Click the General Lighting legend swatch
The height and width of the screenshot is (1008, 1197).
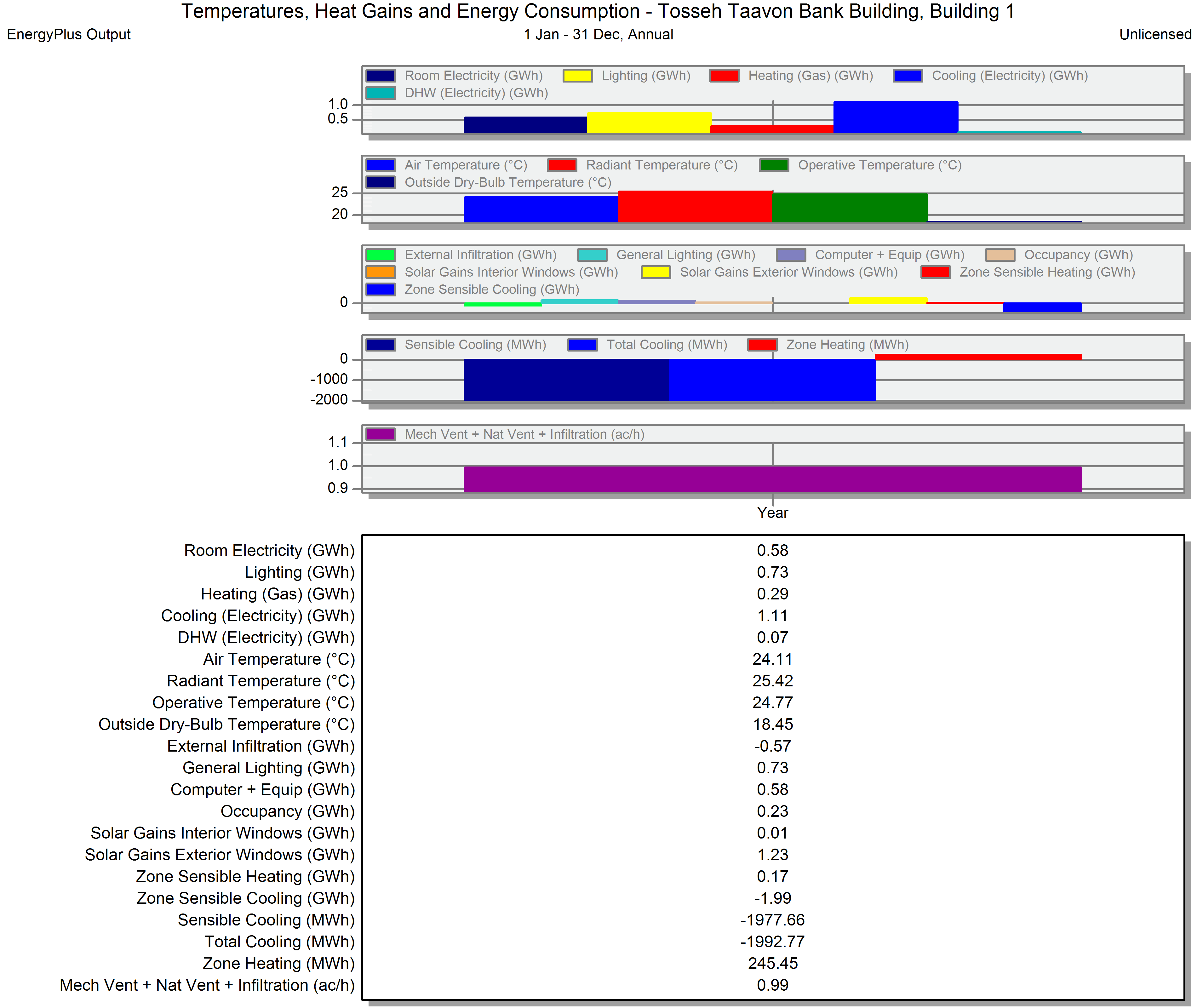593,255
